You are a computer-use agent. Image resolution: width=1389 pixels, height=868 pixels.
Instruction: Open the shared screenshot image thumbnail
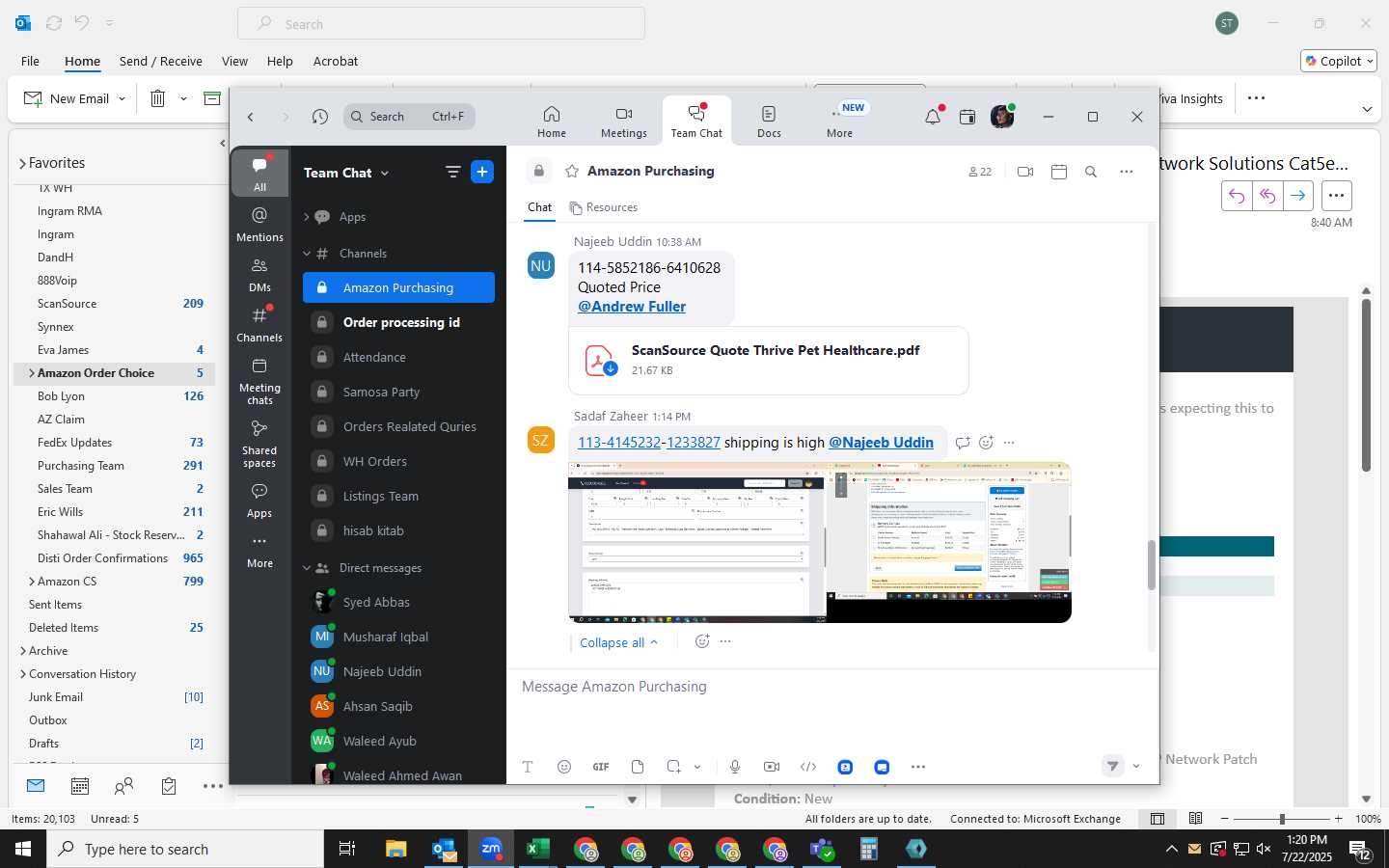[x=820, y=542]
